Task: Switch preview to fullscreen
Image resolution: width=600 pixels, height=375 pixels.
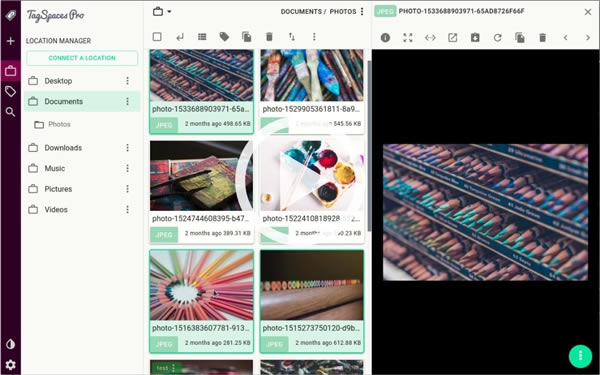Action: click(x=408, y=38)
